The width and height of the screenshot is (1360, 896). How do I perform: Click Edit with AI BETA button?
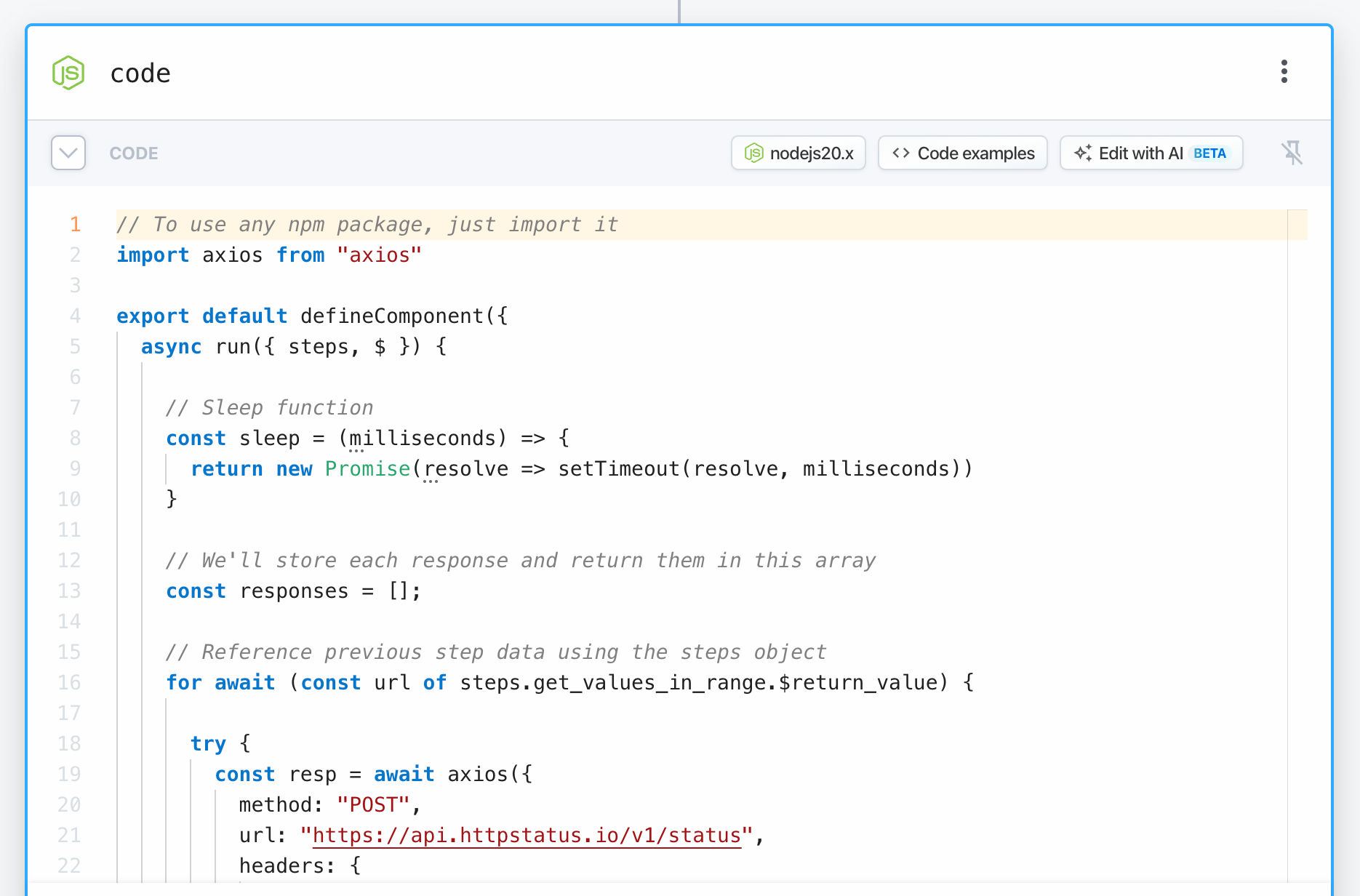(1151, 153)
